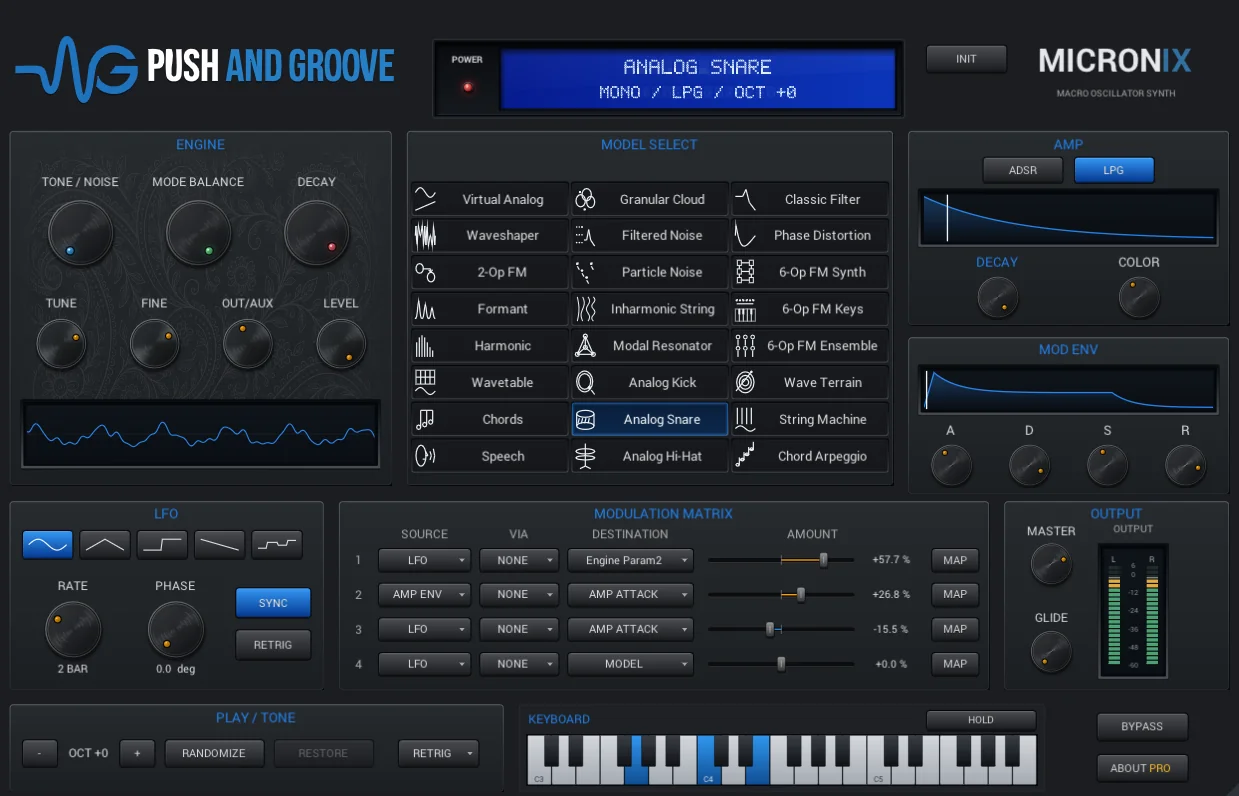Select the Virtual Analog model icon
This screenshot has width=1239, height=796.
click(425, 198)
